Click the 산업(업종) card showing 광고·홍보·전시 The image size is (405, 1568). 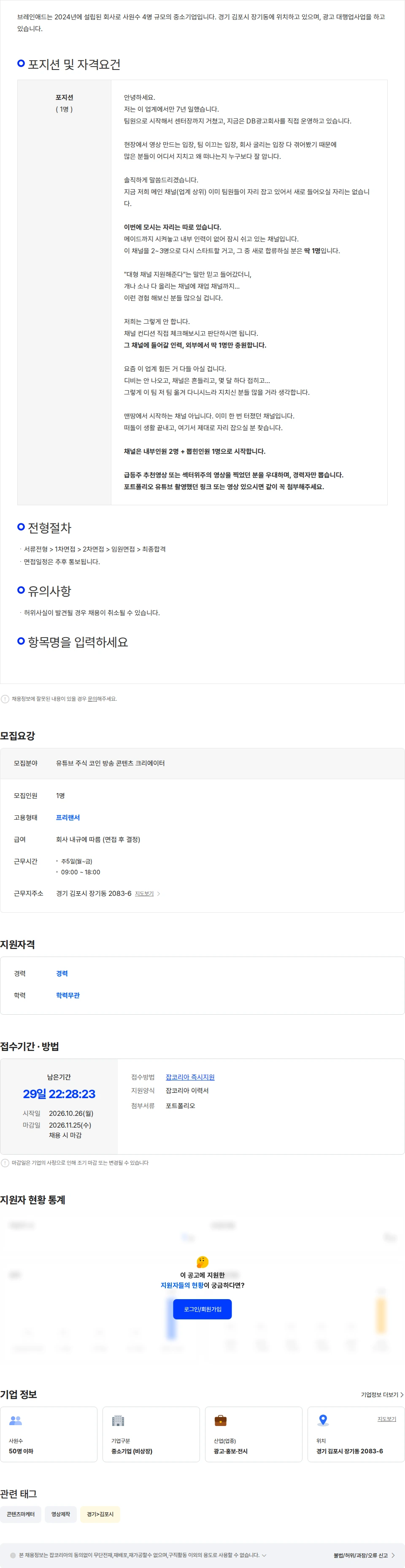(254, 1434)
